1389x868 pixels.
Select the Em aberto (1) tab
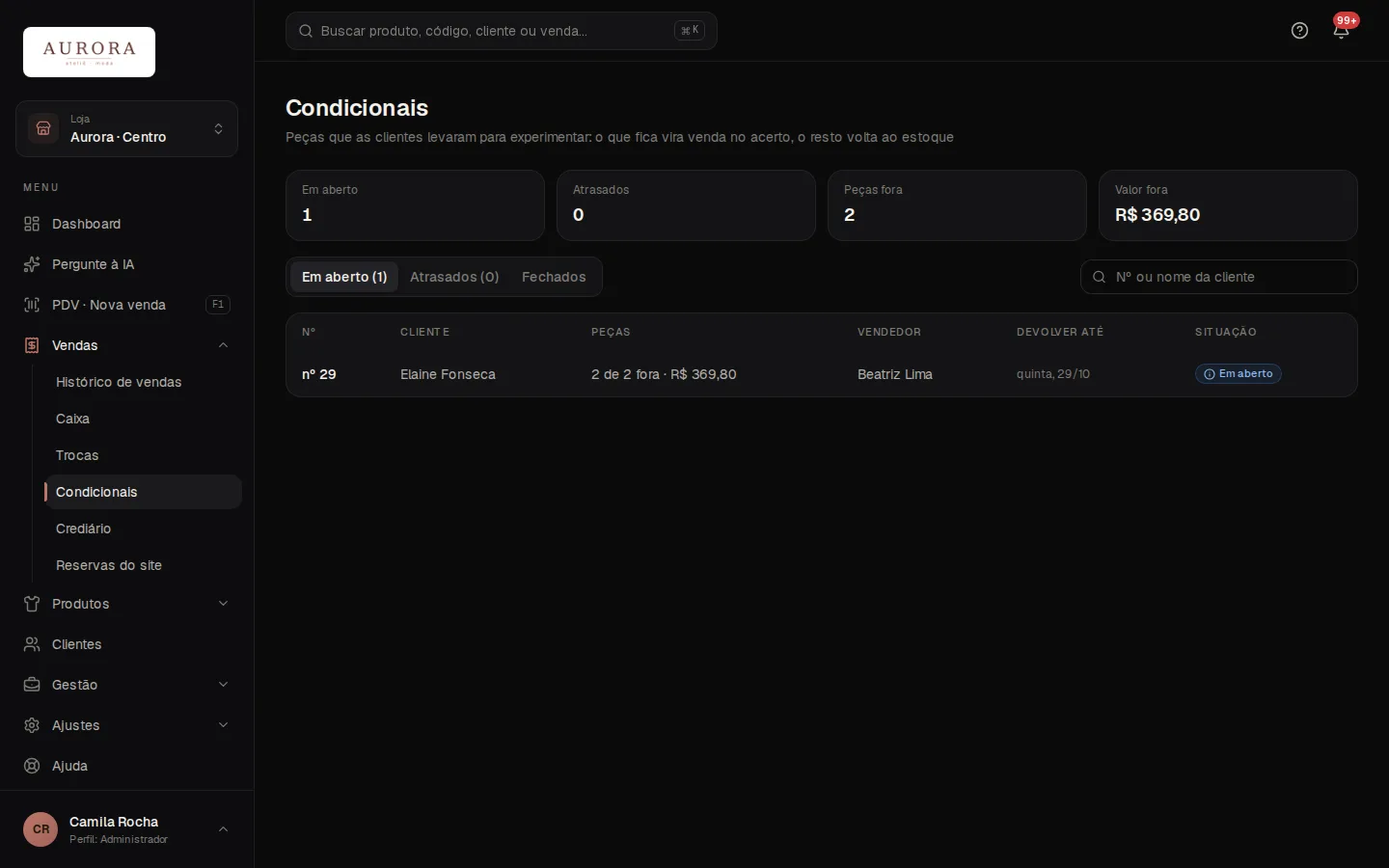[x=344, y=277]
